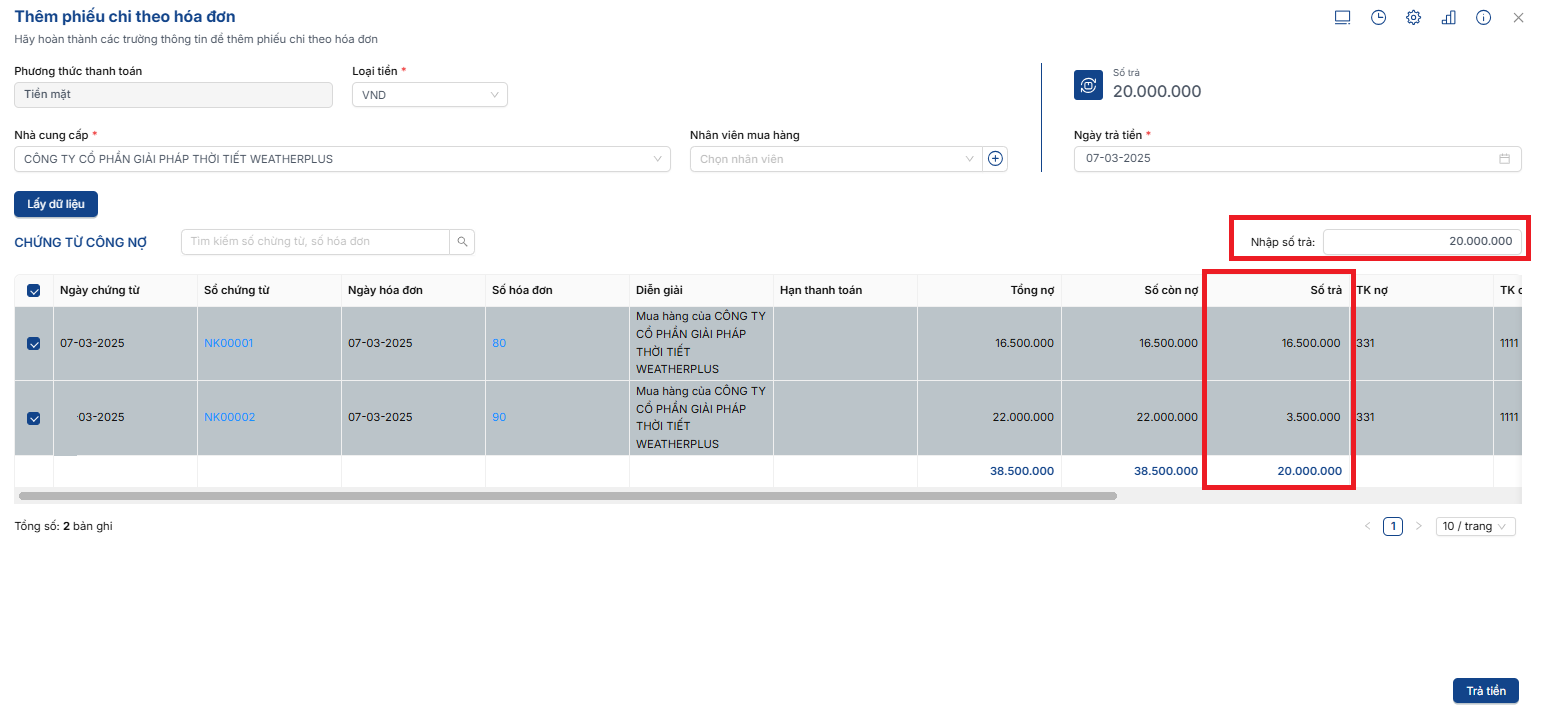Click the Lấy dữ liệu button
Screen dimensions: 1545x709
point(56,204)
